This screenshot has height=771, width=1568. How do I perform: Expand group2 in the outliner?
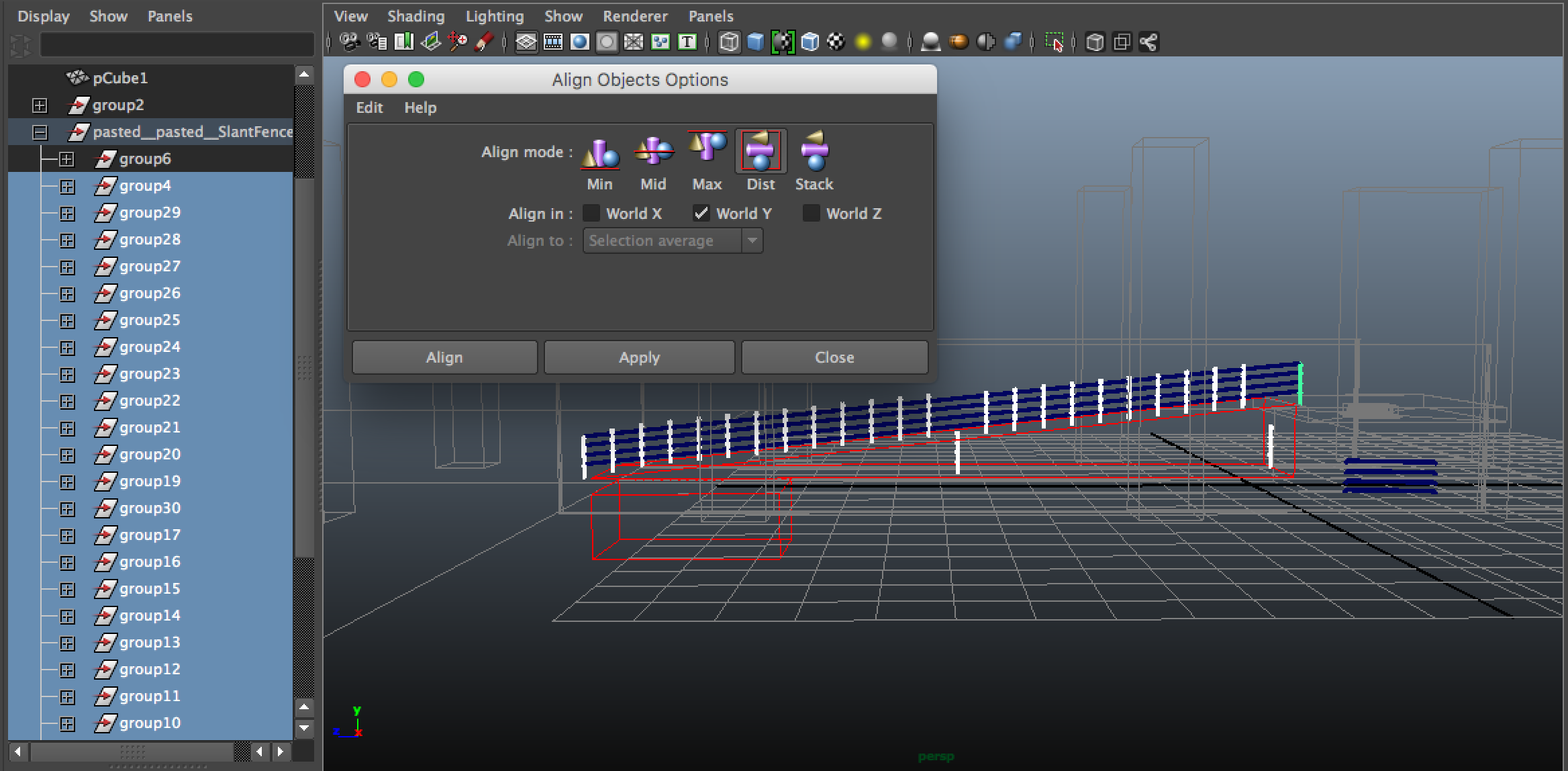pyautogui.click(x=40, y=105)
